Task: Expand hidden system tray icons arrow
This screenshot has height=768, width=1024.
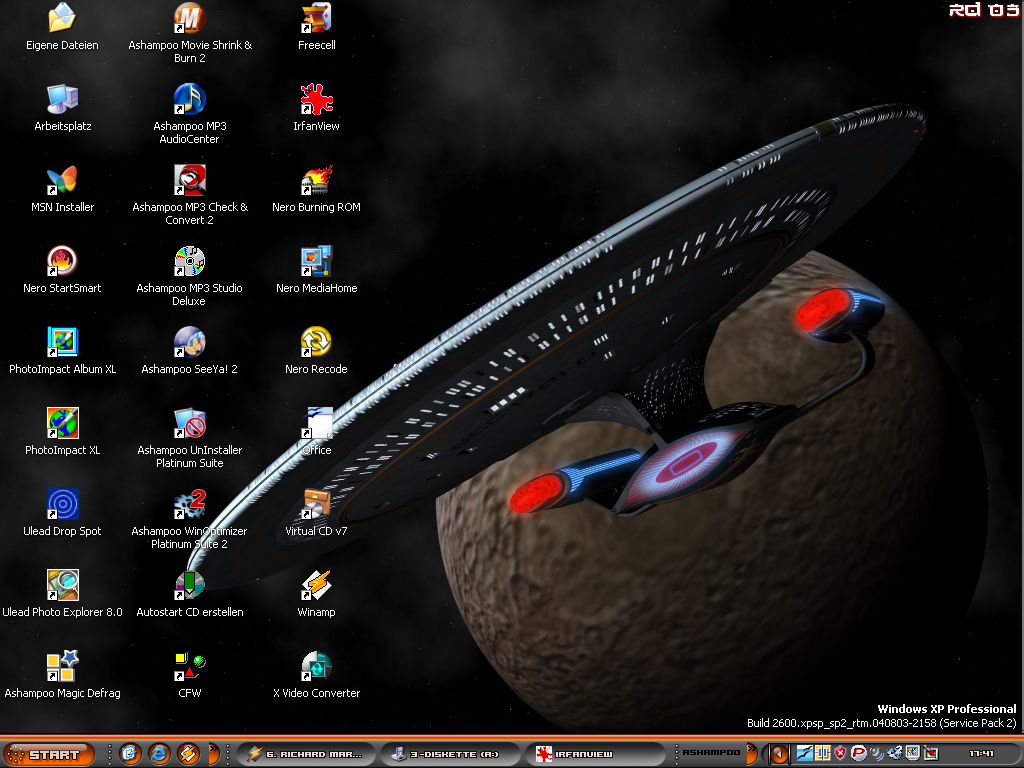Action: [x=779, y=754]
